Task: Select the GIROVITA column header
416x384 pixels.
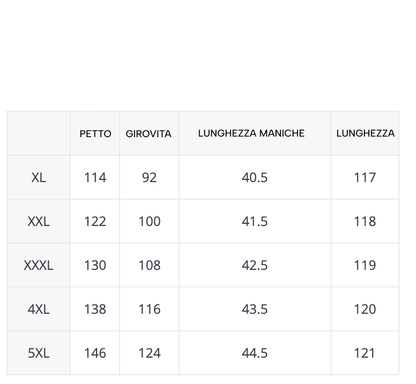Action: tap(149, 134)
